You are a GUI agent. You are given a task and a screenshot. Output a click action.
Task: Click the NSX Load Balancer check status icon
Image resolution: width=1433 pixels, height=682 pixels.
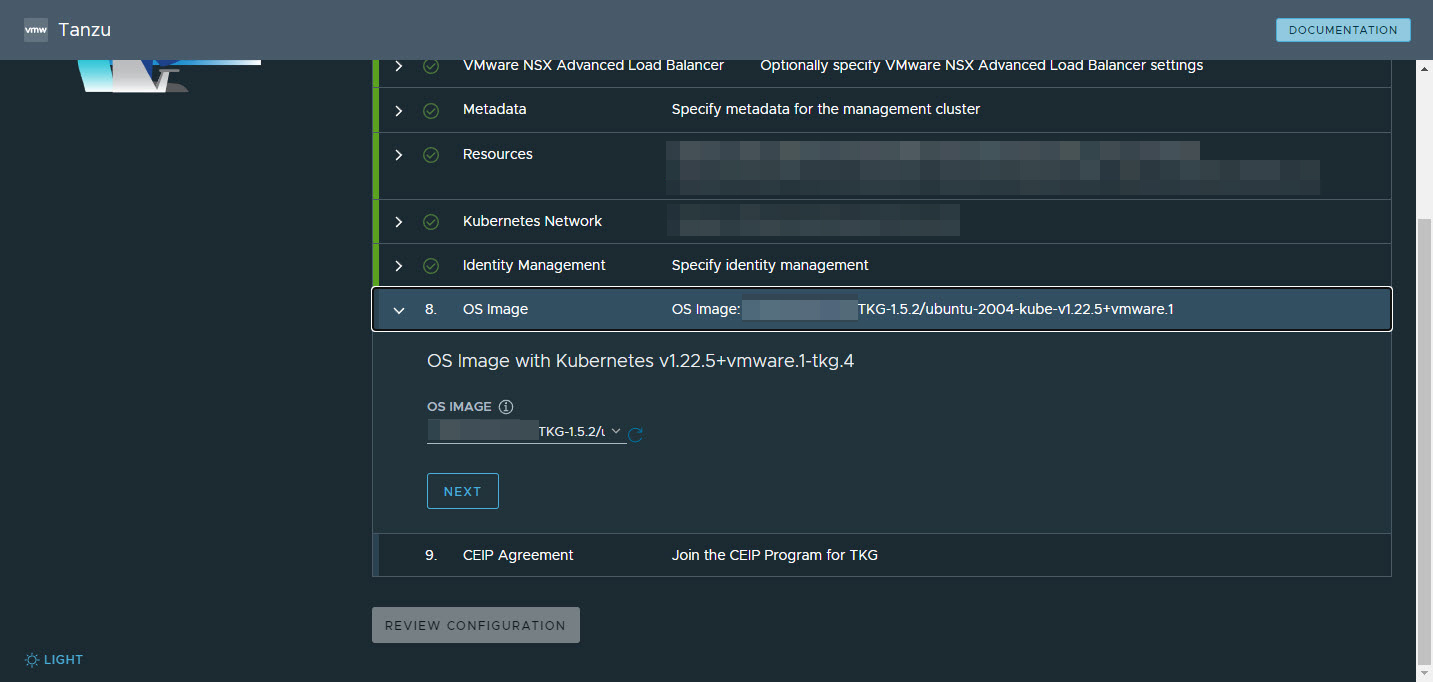pyautogui.click(x=431, y=66)
